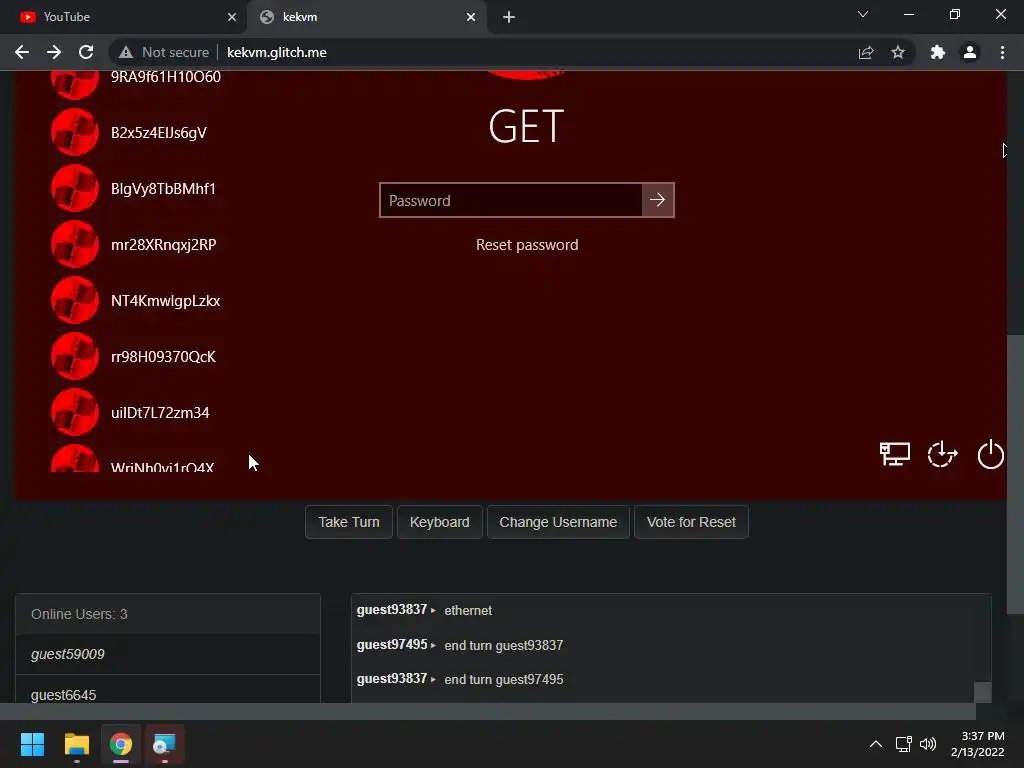This screenshot has width=1024, height=768.
Task: Go forward in browser history
Action: coord(54,52)
